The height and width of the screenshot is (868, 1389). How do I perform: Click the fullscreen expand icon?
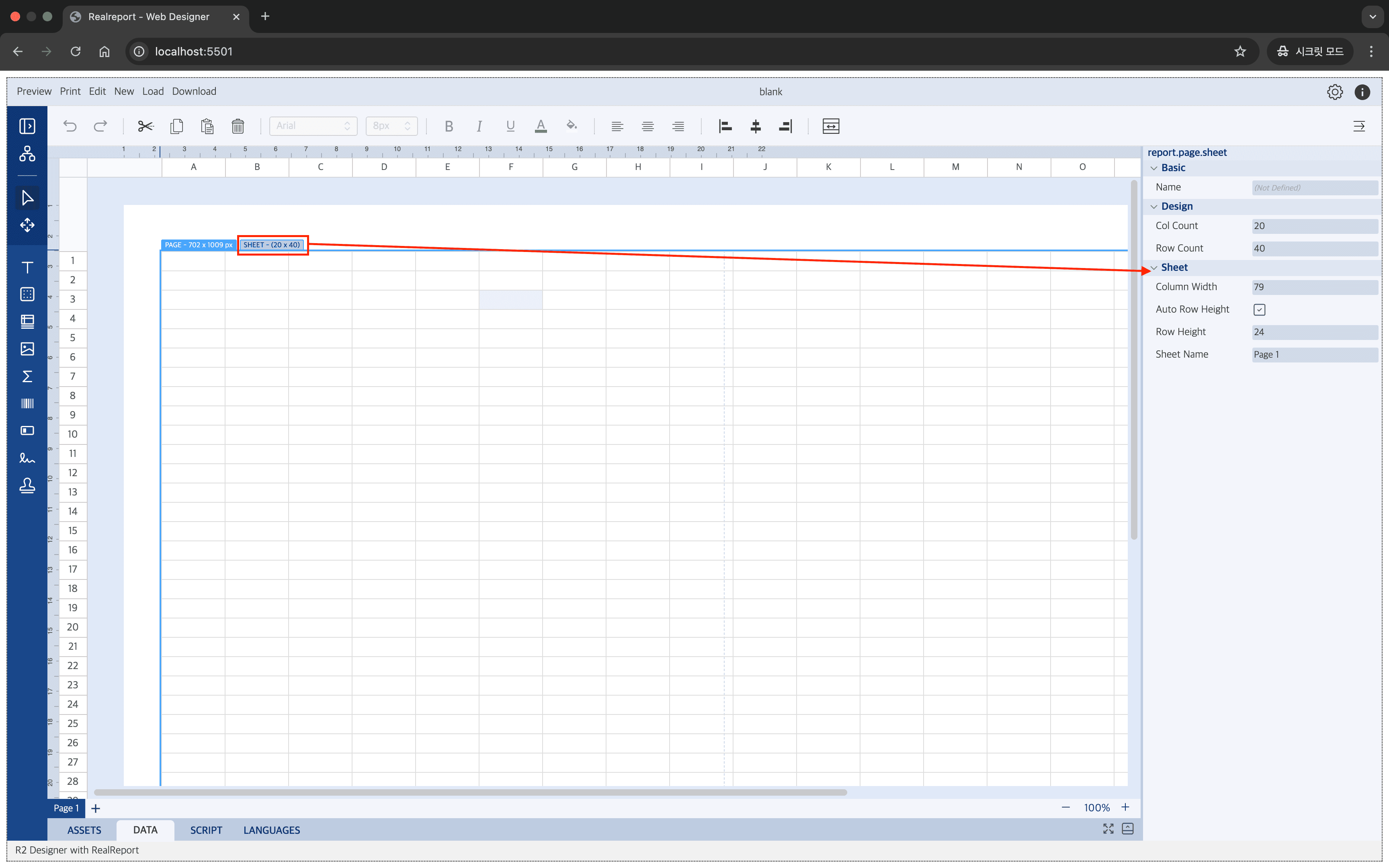1108,829
